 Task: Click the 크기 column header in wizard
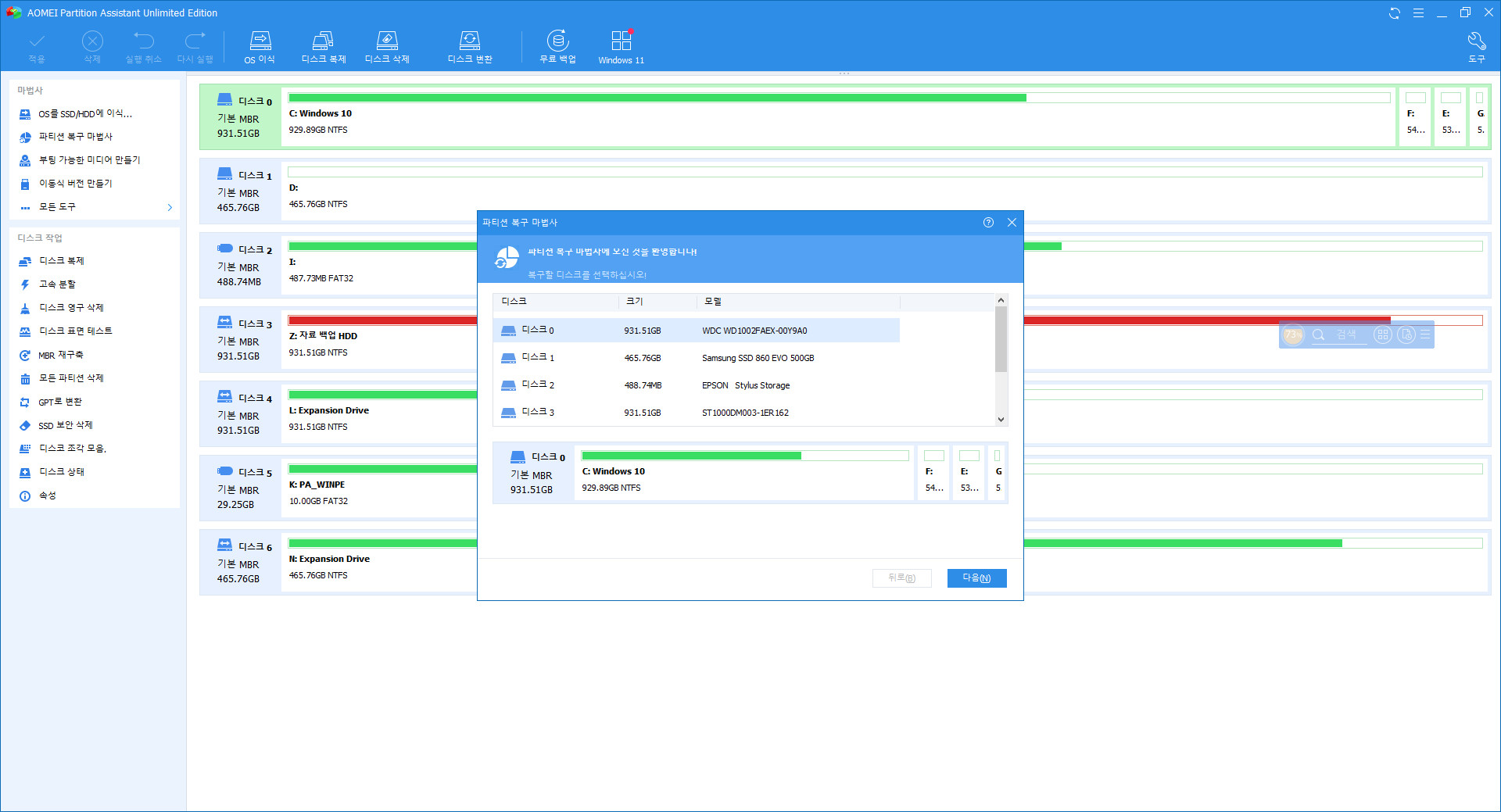[x=657, y=302]
